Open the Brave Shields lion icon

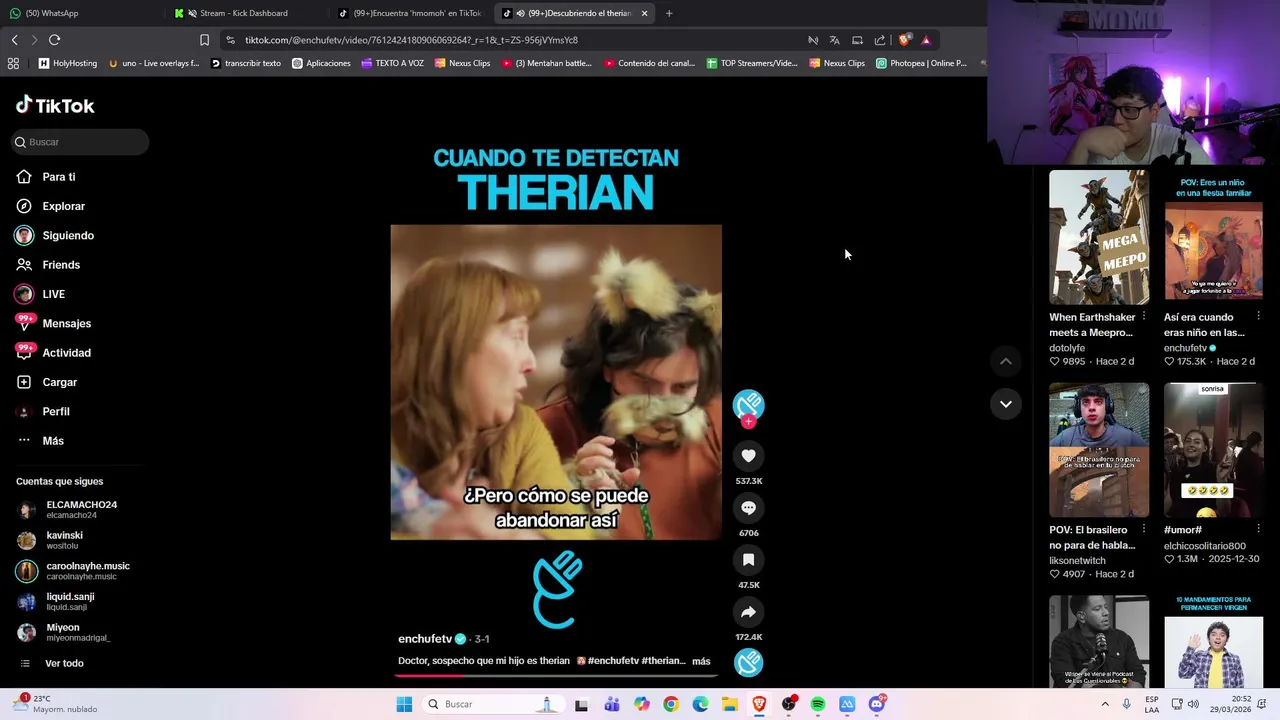click(x=904, y=40)
